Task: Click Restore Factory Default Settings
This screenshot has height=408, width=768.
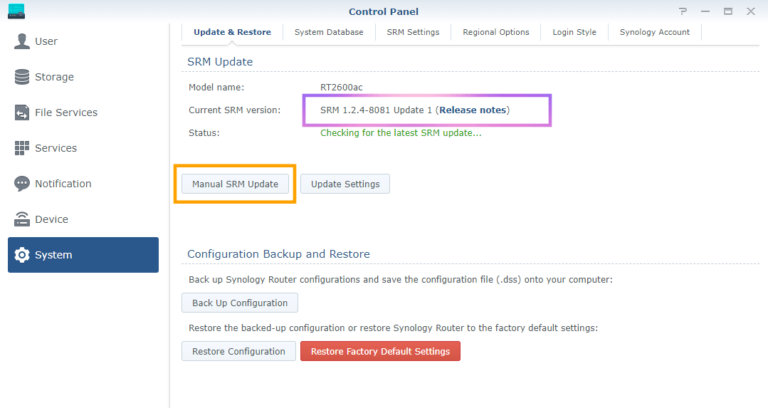Action: [380, 352]
